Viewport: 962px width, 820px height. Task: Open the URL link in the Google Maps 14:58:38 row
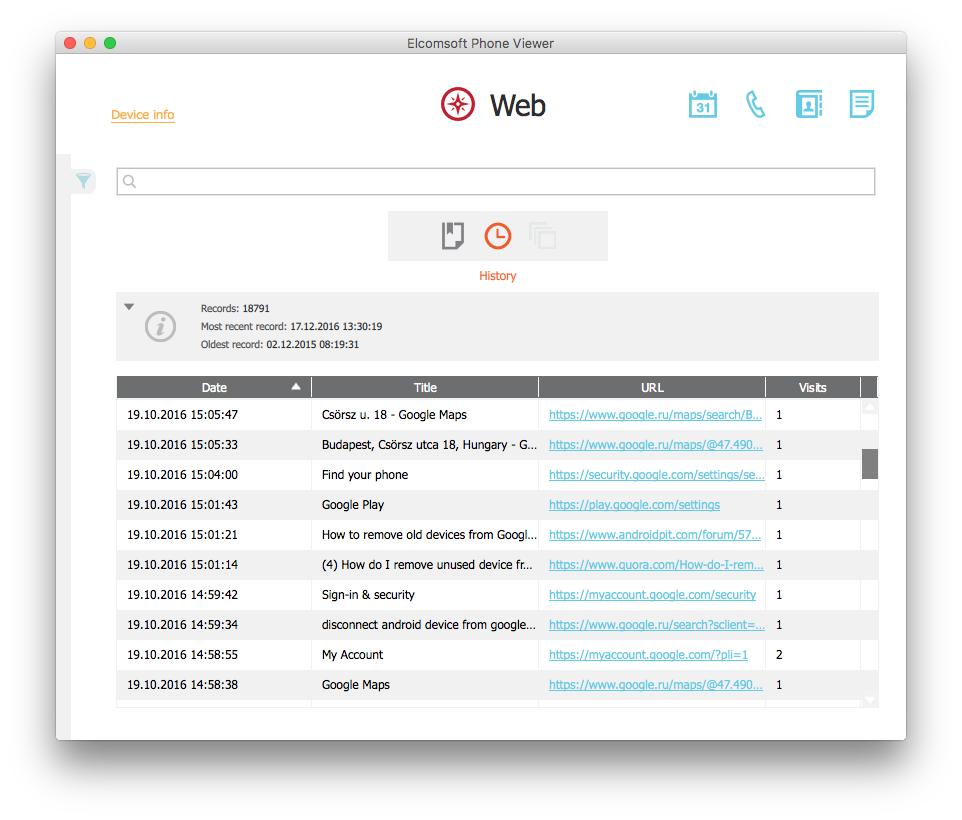point(655,685)
